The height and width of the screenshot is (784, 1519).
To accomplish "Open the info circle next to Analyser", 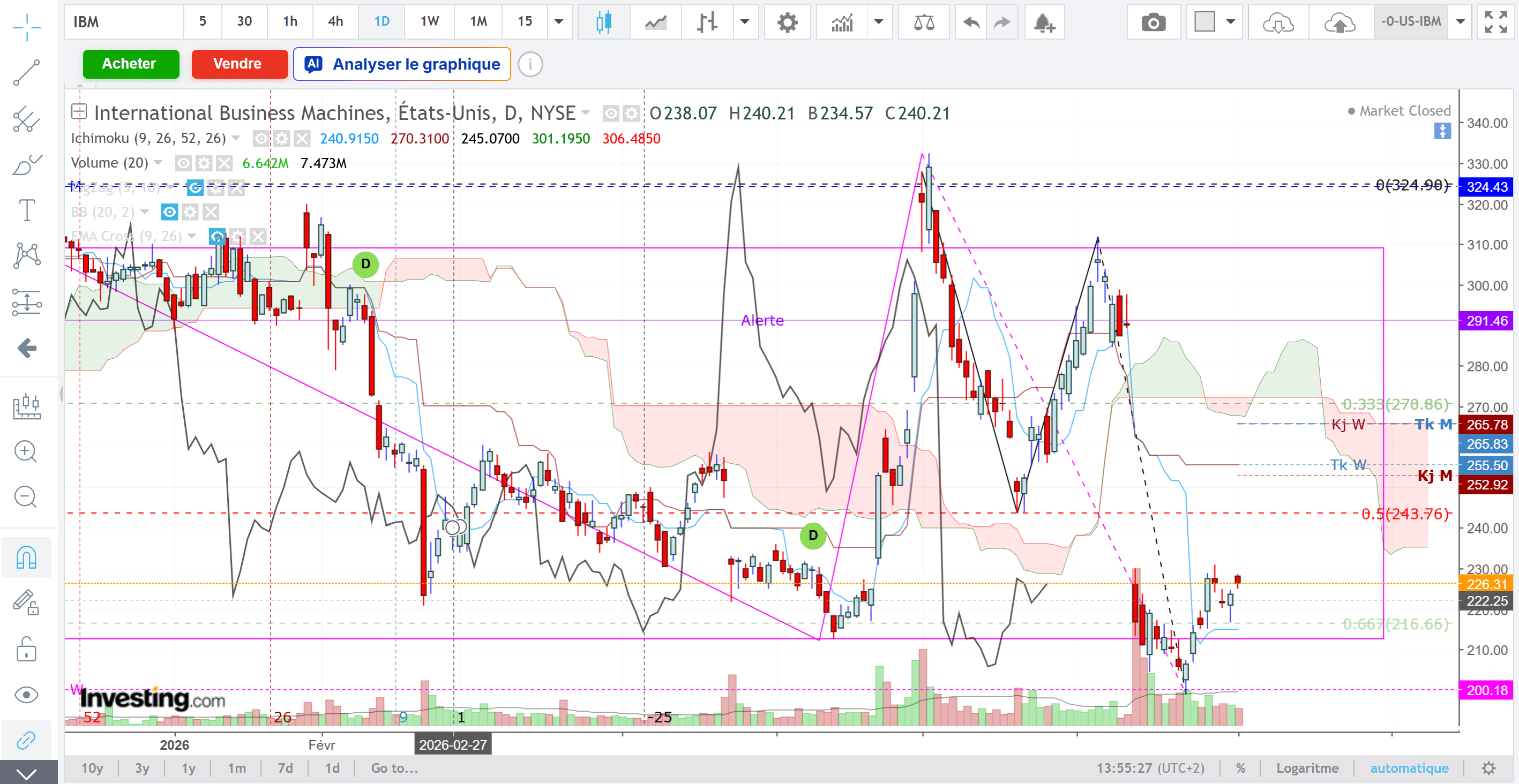I will (x=530, y=64).
